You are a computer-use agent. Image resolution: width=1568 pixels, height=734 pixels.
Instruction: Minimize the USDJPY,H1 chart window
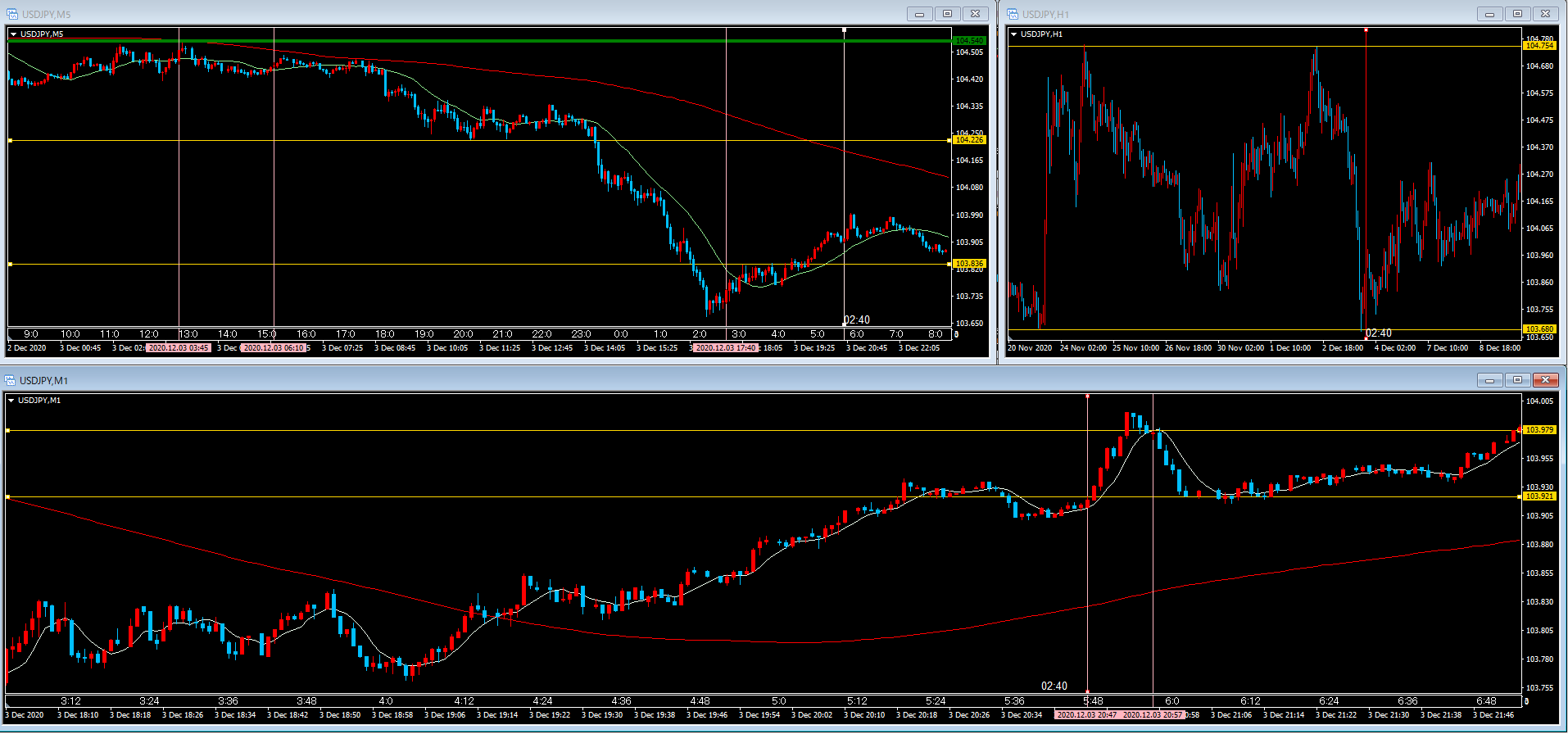point(1489,14)
